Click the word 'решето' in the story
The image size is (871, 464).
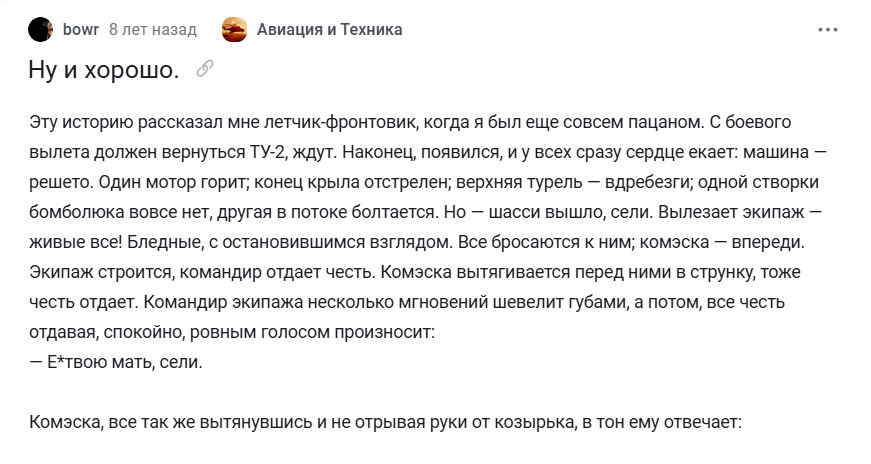[60, 182]
